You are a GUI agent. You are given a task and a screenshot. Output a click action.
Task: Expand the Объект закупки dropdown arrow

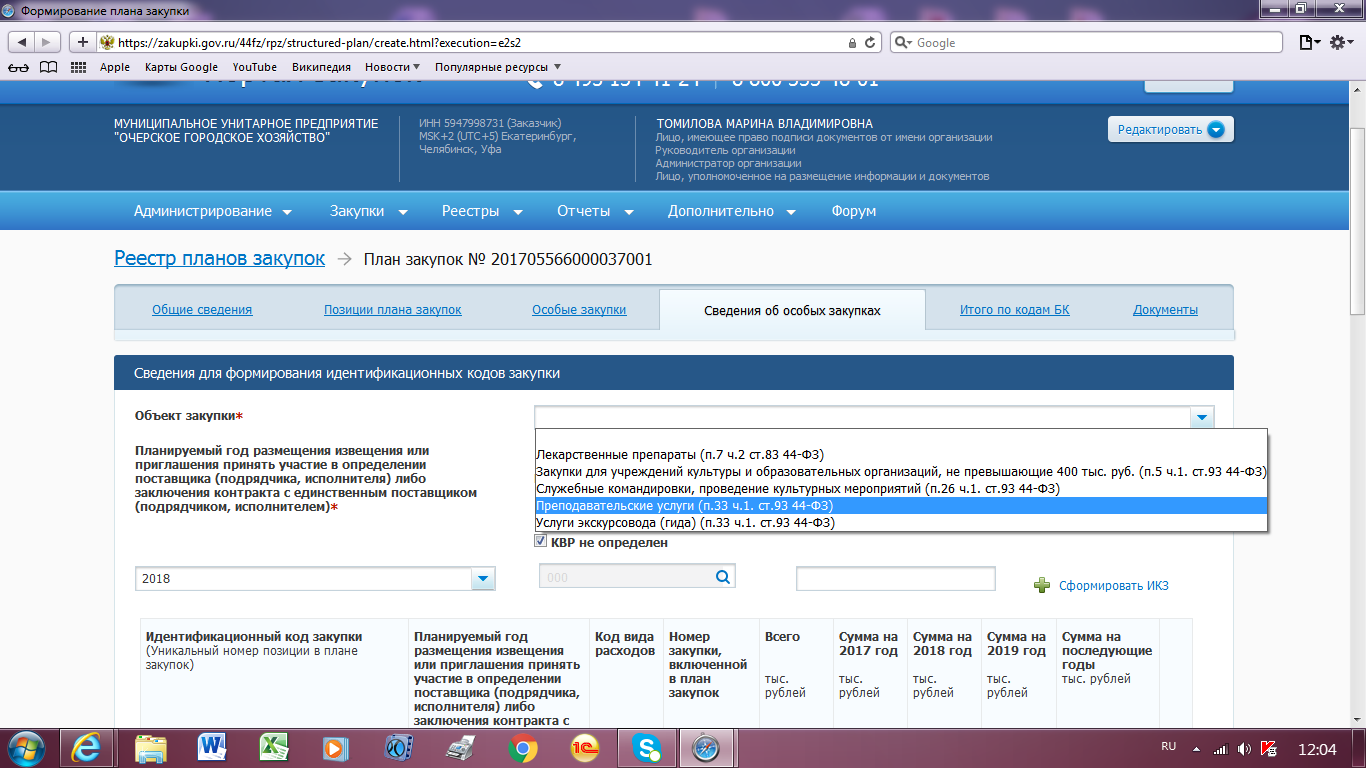(x=1202, y=417)
